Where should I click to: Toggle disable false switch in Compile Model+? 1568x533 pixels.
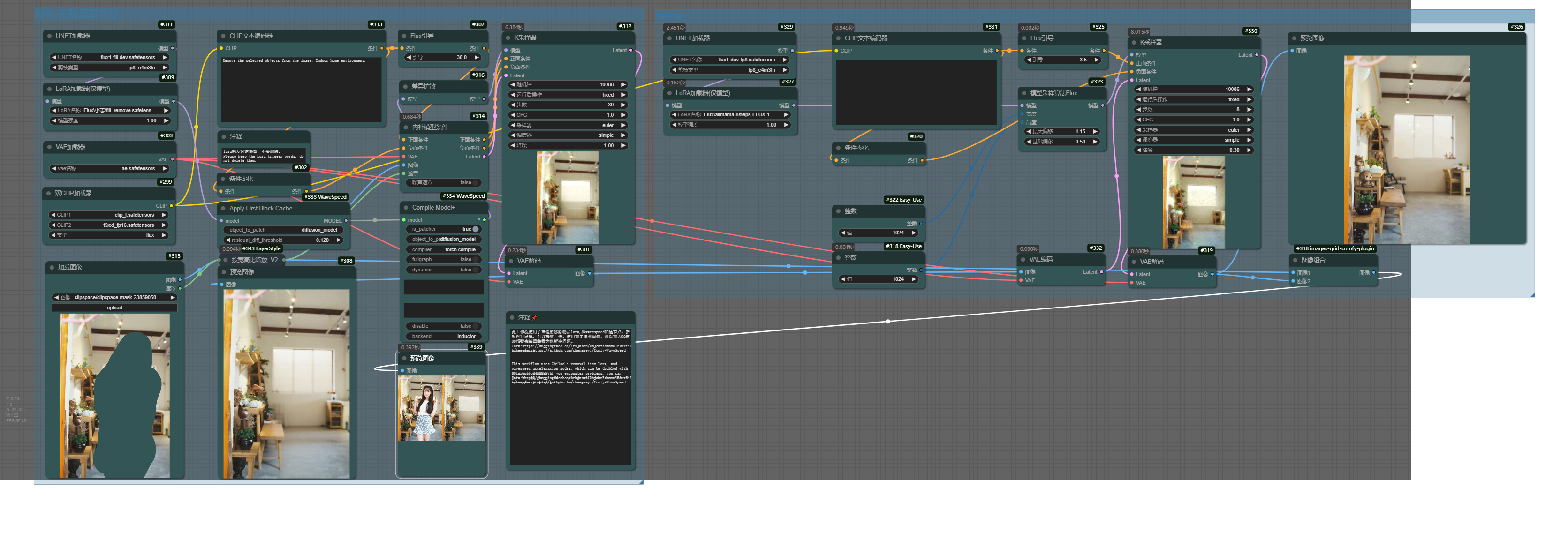(x=476, y=326)
